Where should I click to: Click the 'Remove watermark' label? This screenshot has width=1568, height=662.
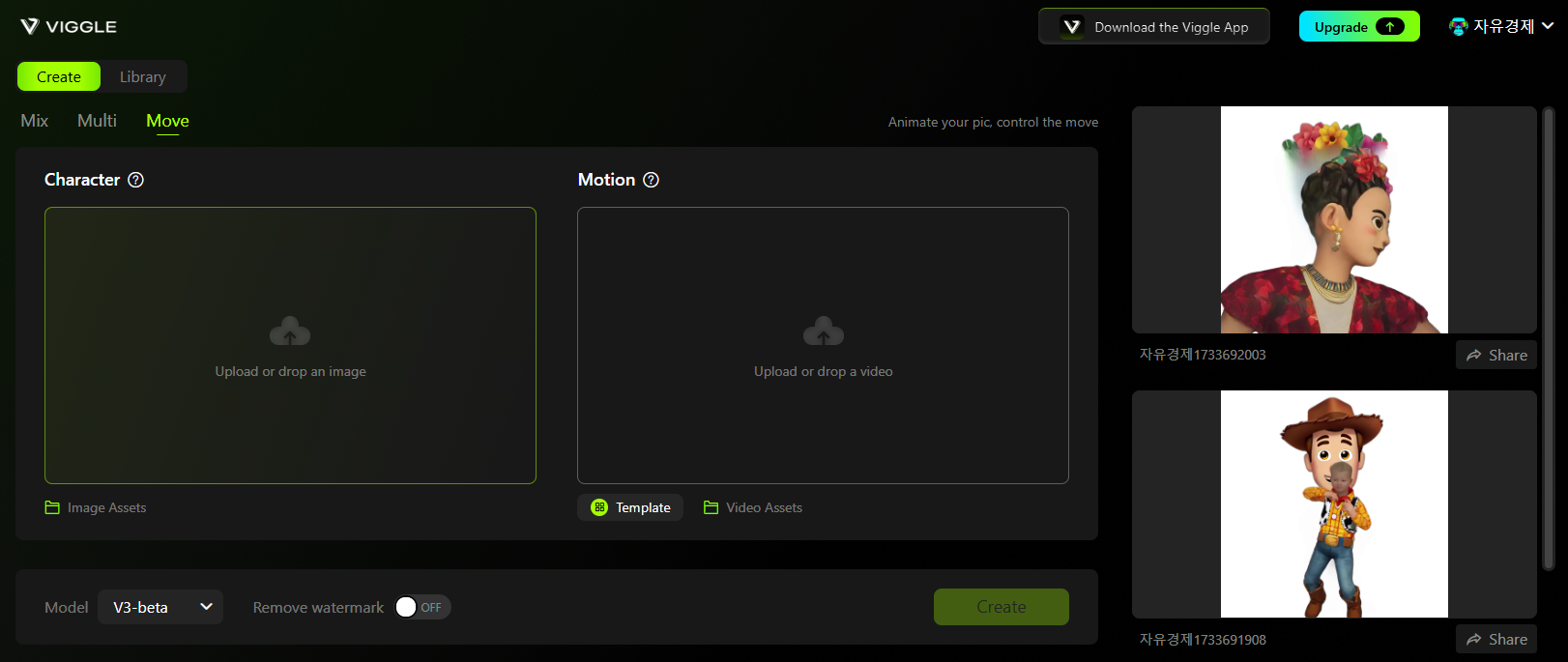[318, 607]
